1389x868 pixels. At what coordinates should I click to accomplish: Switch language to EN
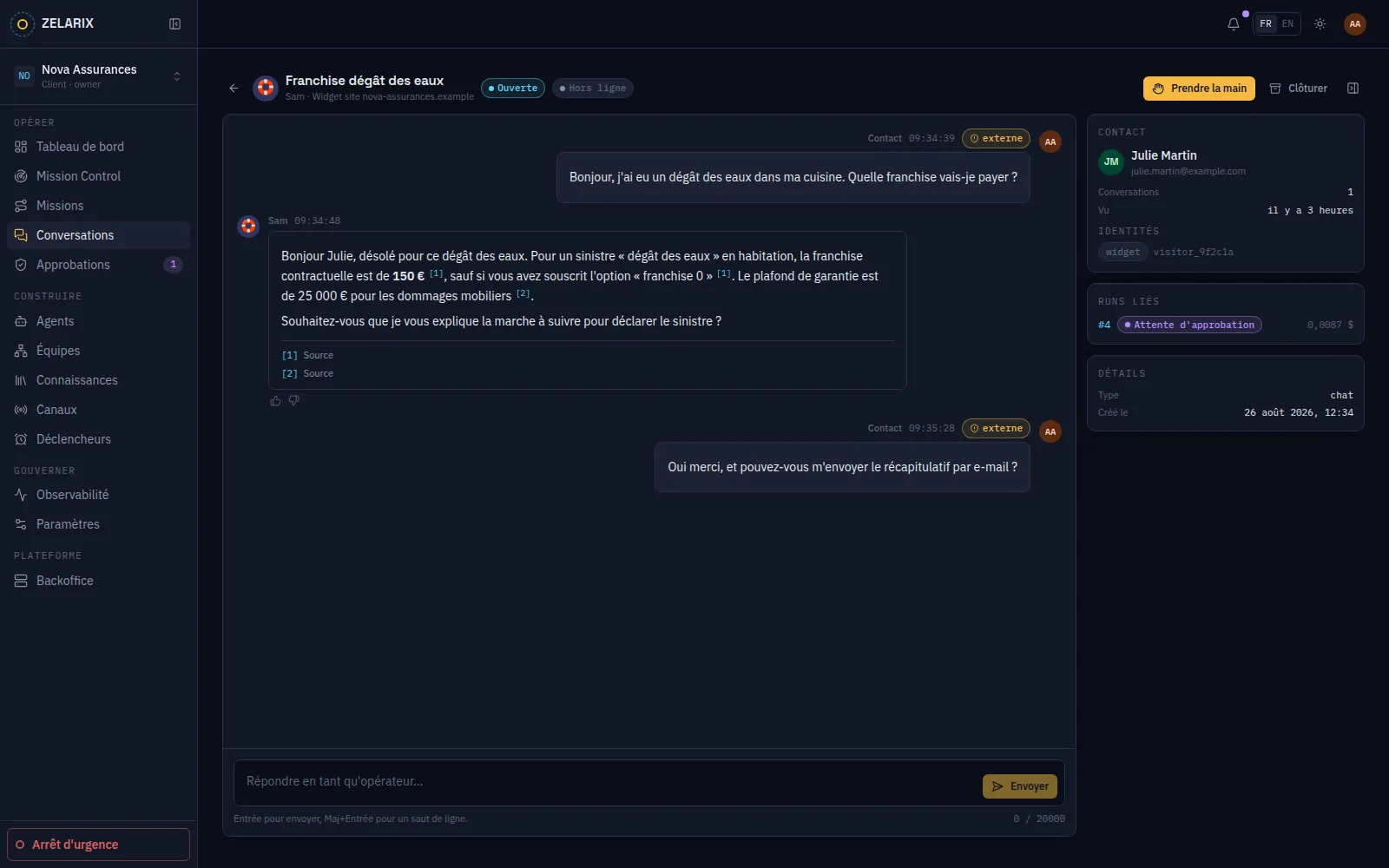pyautogui.click(x=1287, y=24)
